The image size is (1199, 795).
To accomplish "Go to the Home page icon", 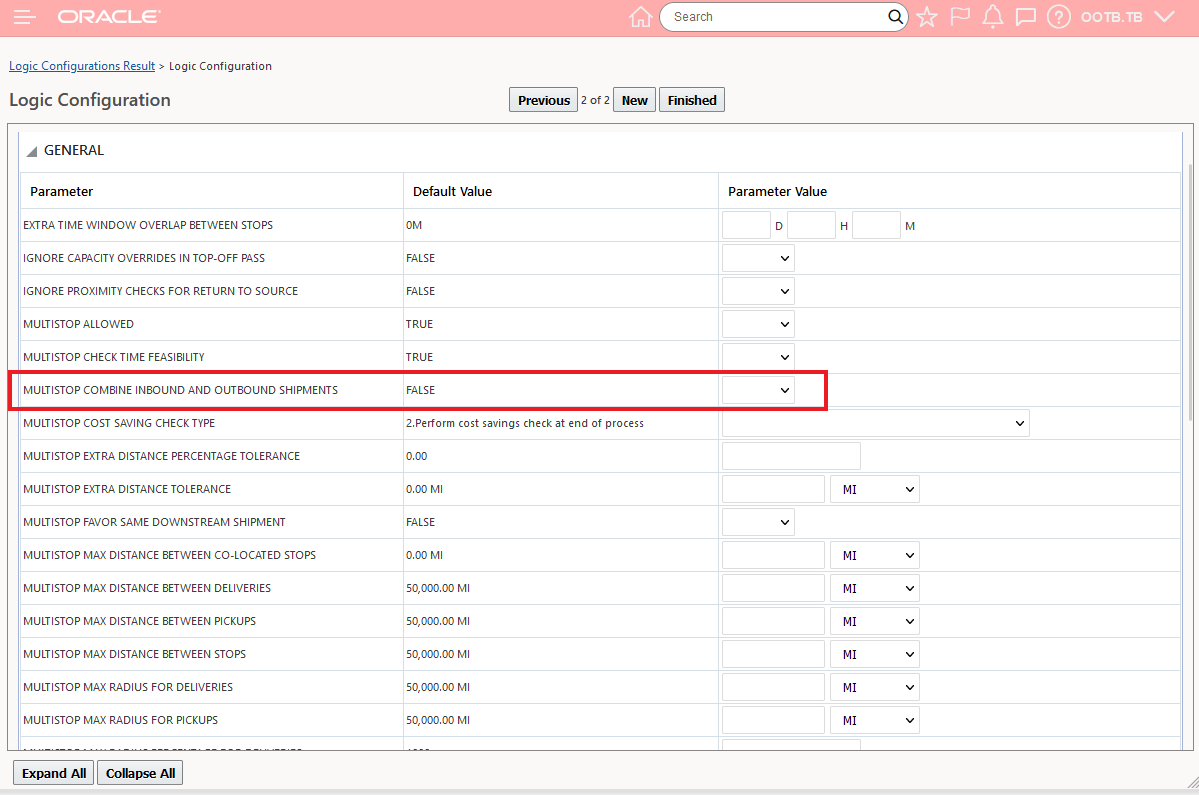I will pyautogui.click(x=640, y=17).
